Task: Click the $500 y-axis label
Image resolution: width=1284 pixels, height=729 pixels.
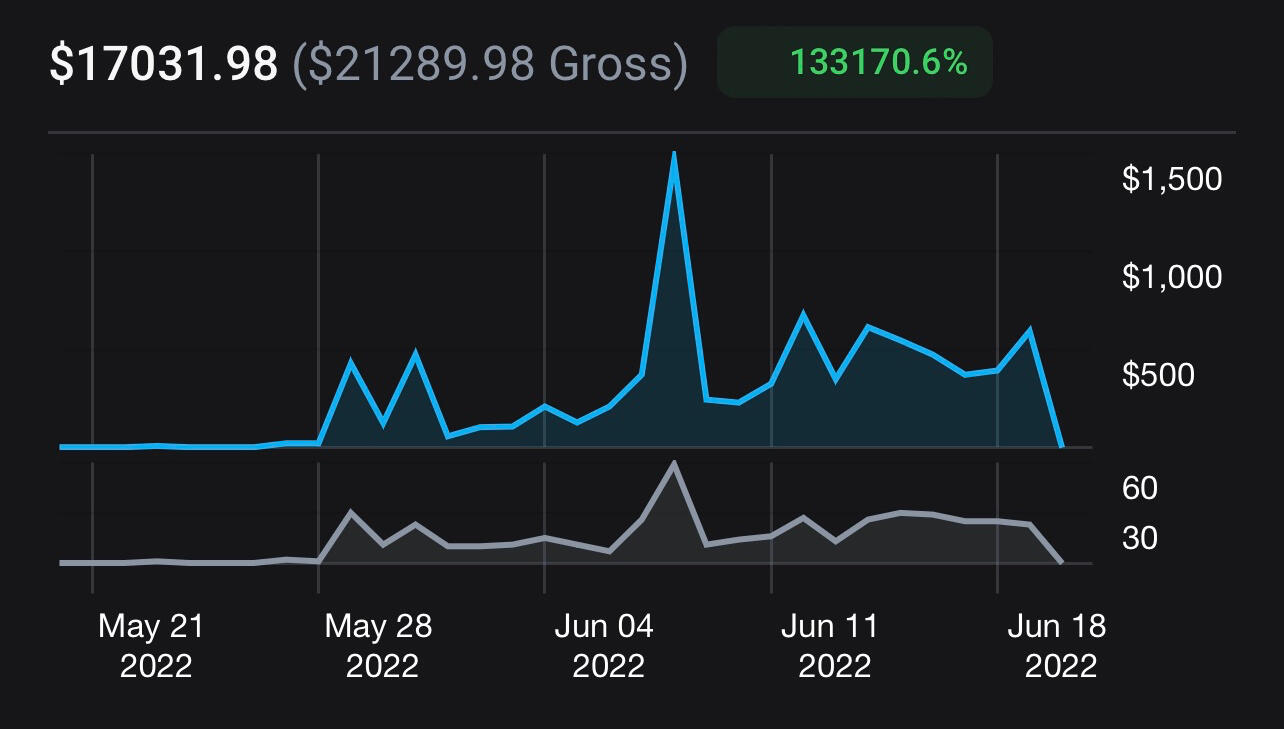Action: [x=1158, y=374]
